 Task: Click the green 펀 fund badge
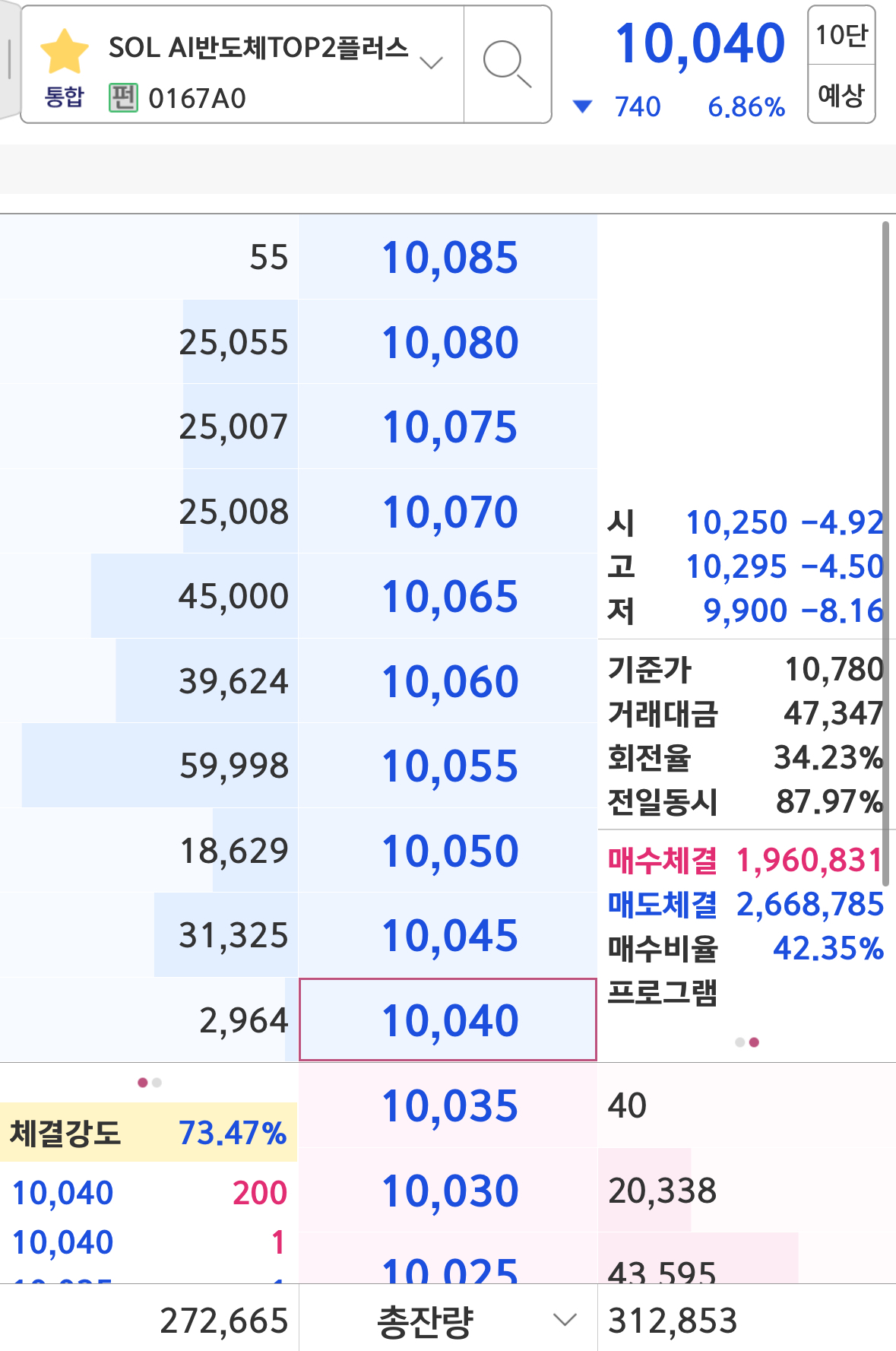[123, 98]
